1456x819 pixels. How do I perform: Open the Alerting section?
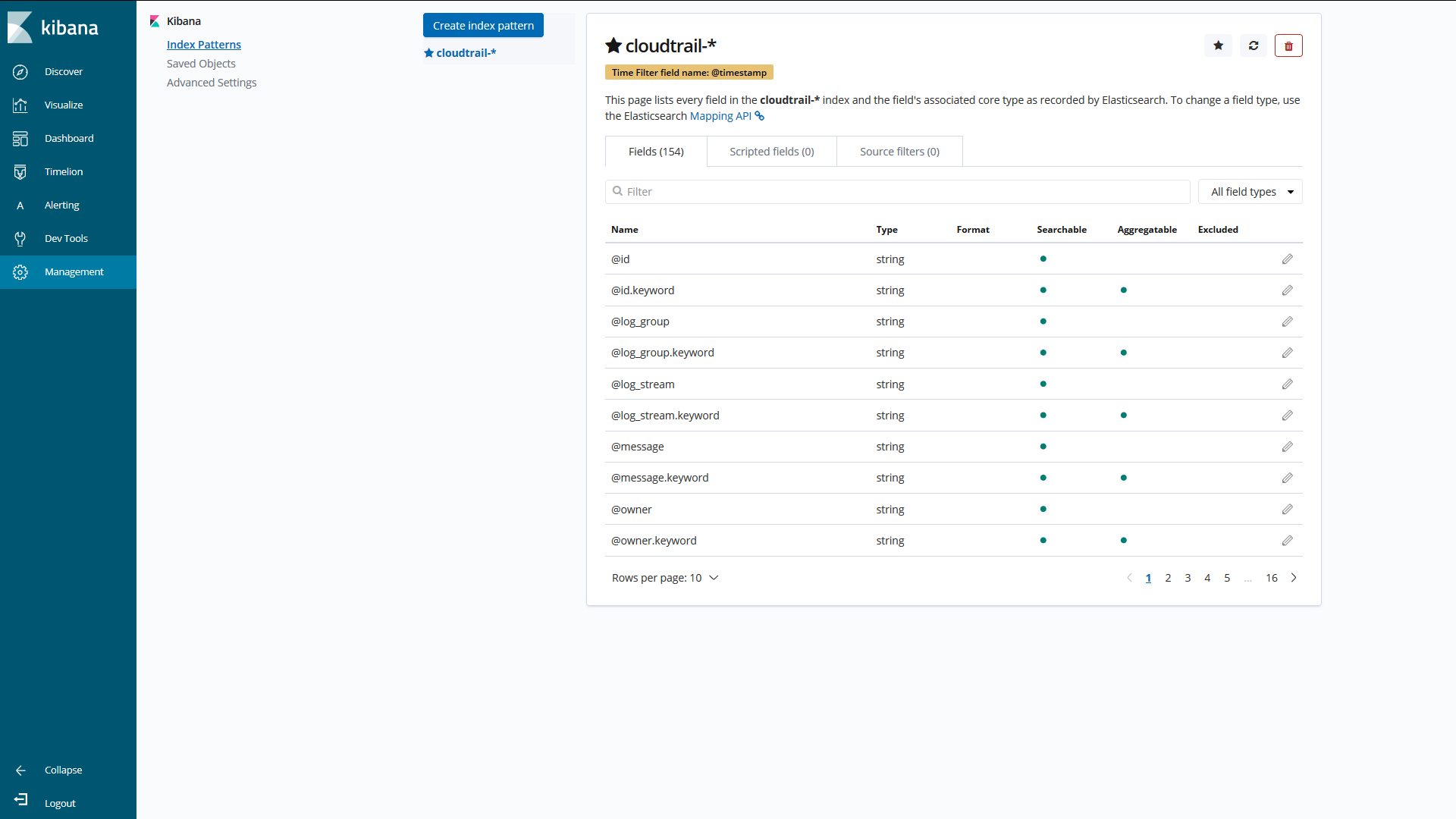click(x=61, y=205)
